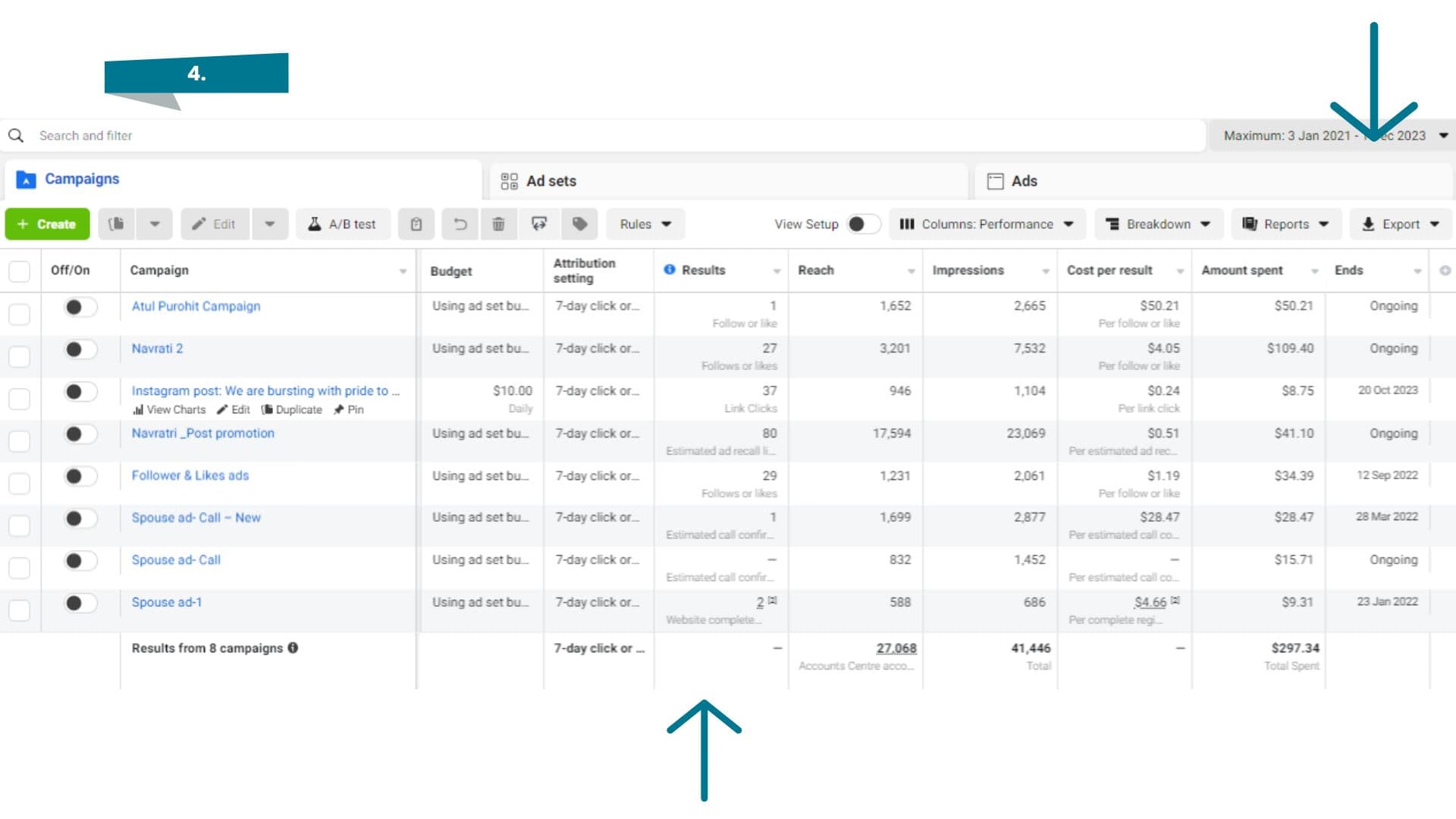Click the duplicate campaign icon
Screen dimensions: 1456x819
(116, 224)
